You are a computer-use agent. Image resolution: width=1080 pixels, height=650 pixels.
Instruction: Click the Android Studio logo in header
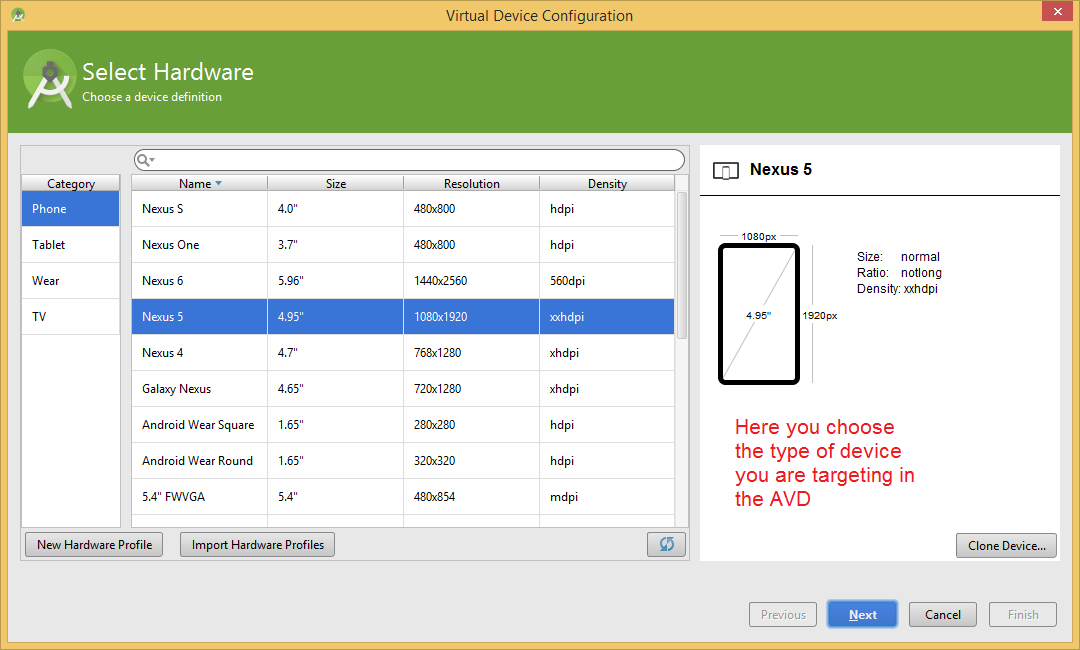[50, 81]
